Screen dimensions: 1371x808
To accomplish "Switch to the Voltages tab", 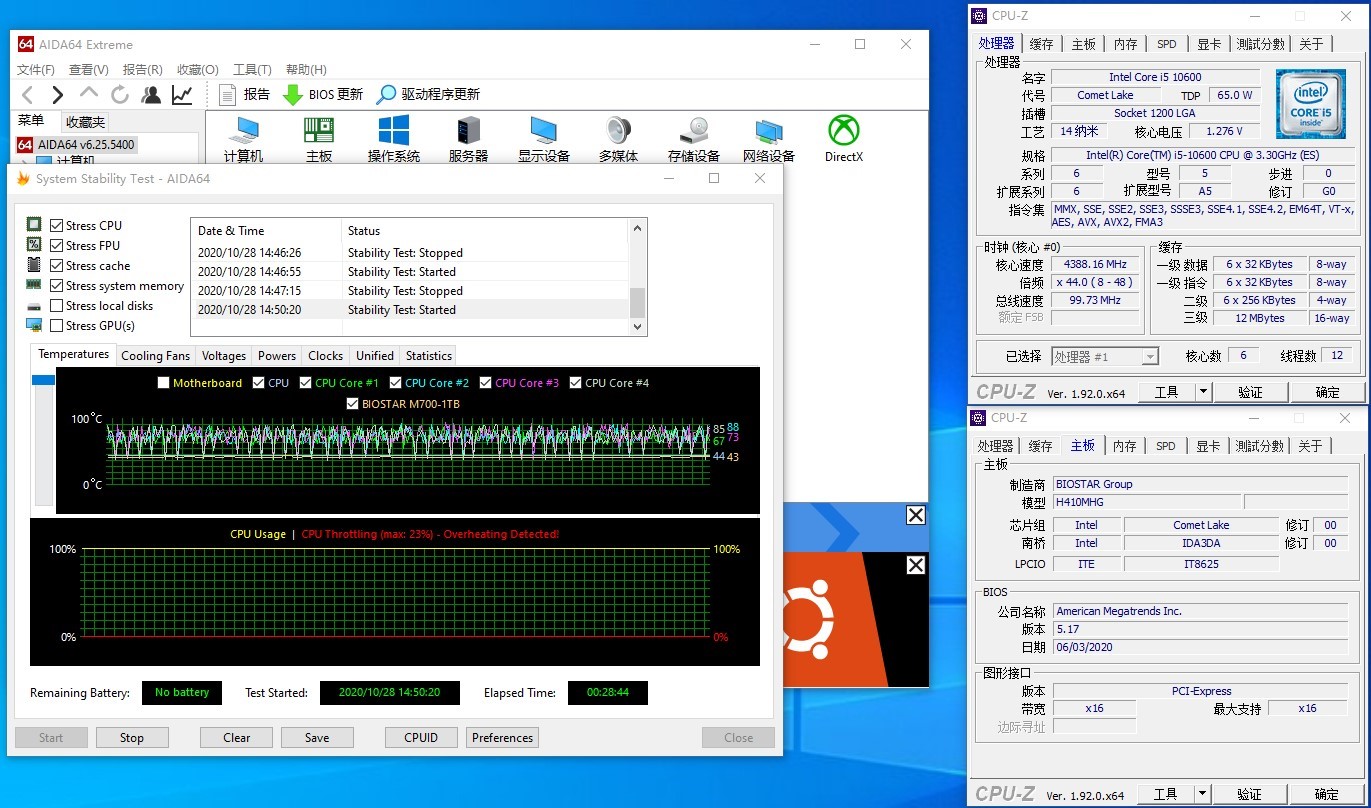I will 224,356.
